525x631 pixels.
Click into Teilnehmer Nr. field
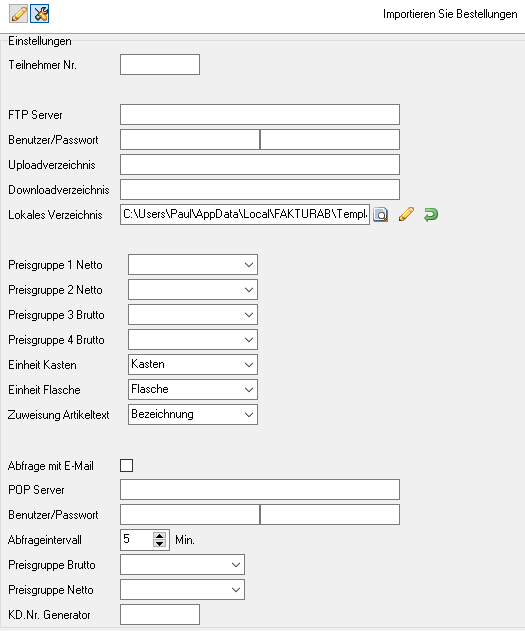(160, 64)
